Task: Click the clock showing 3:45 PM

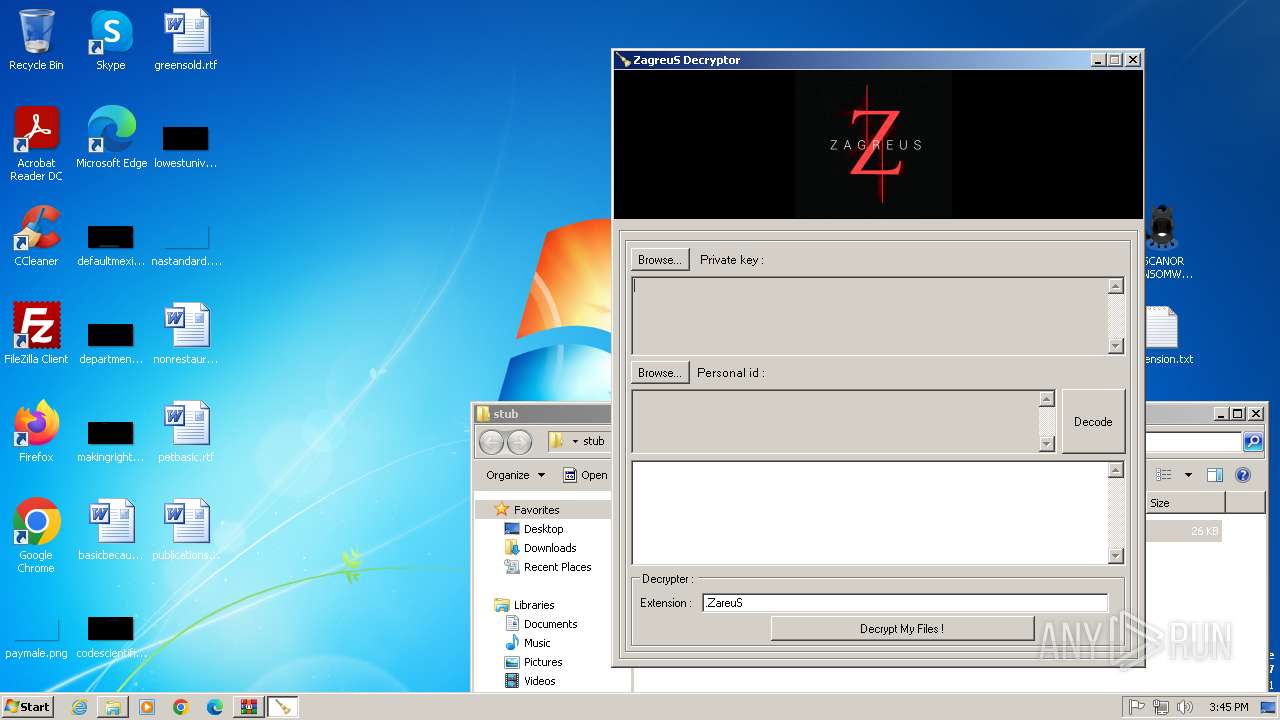Action: 1228,707
